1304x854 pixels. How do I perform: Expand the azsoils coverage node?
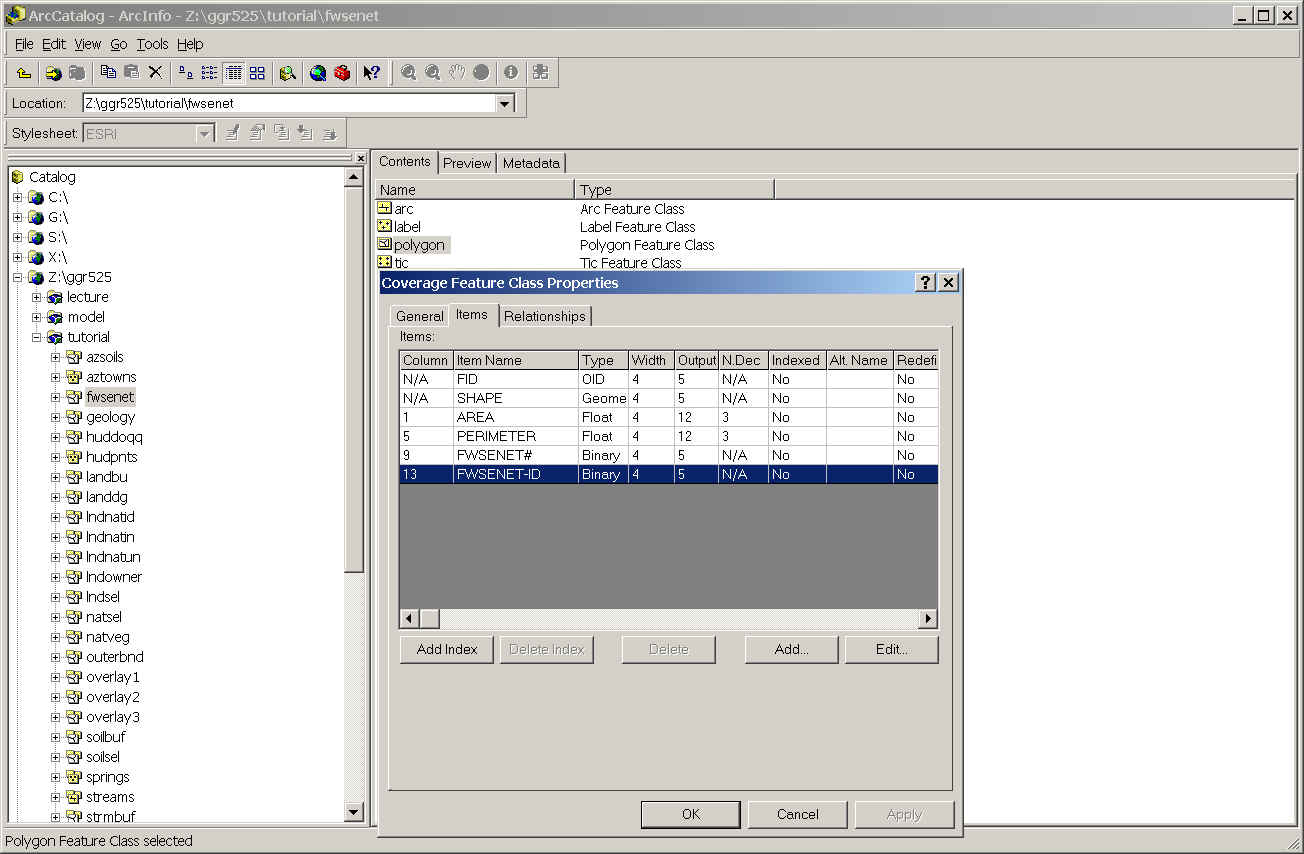click(56, 357)
